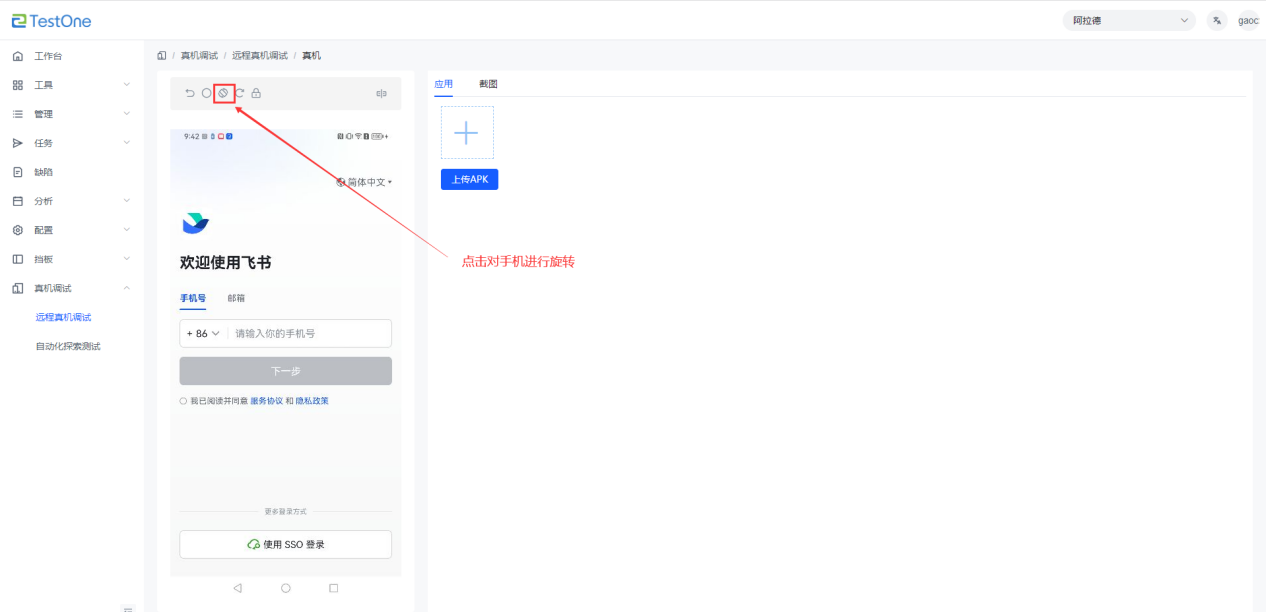Click the split layout icon in device toolbar
1266x612 pixels.
[381, 93]
